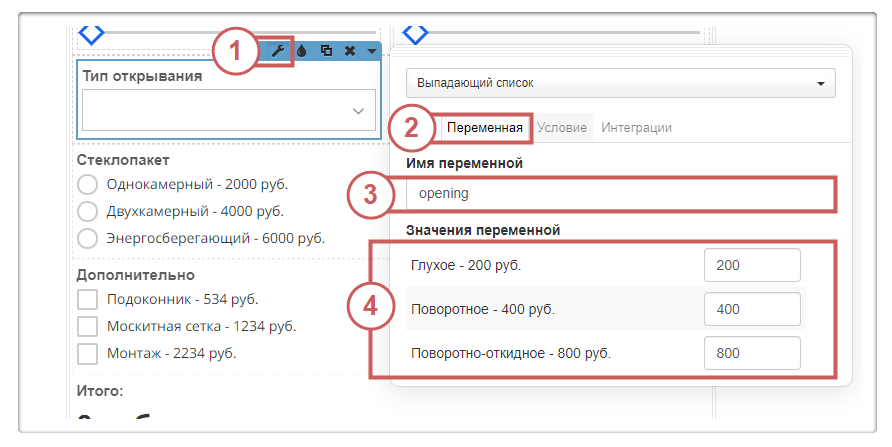Delete the element with the X icon
Screen dimensions: 892x447
point(350,51)
